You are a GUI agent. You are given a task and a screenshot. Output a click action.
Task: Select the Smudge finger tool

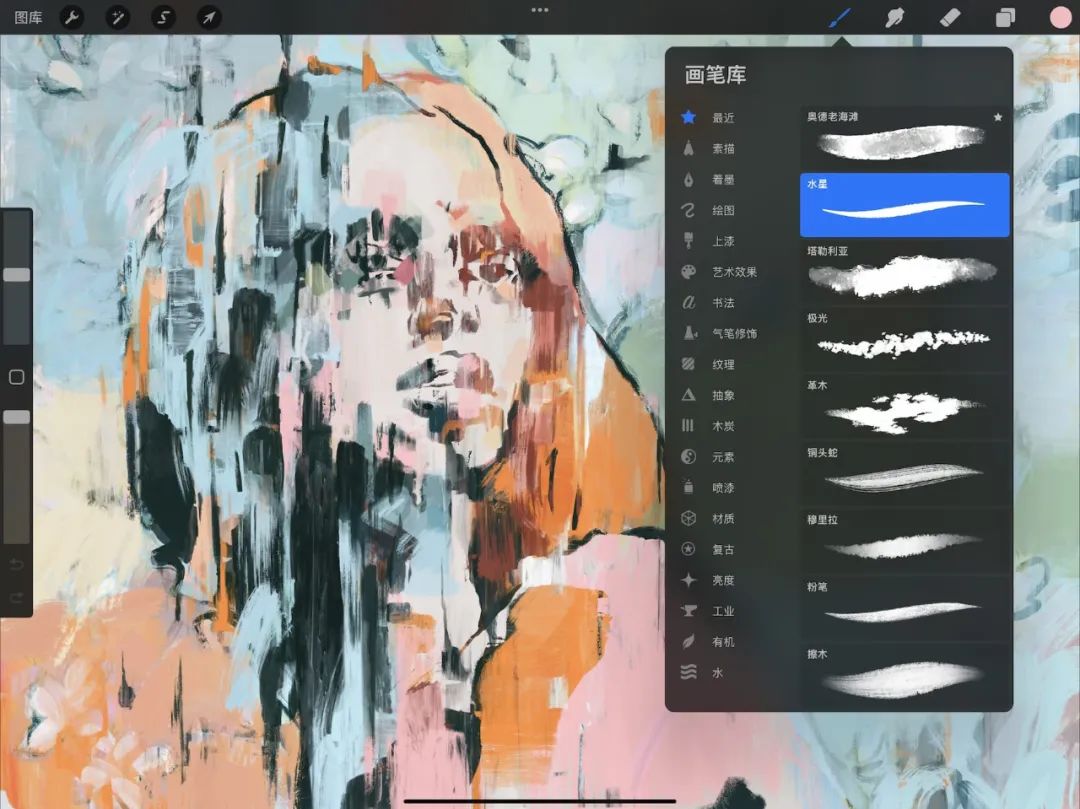point(894,17)
